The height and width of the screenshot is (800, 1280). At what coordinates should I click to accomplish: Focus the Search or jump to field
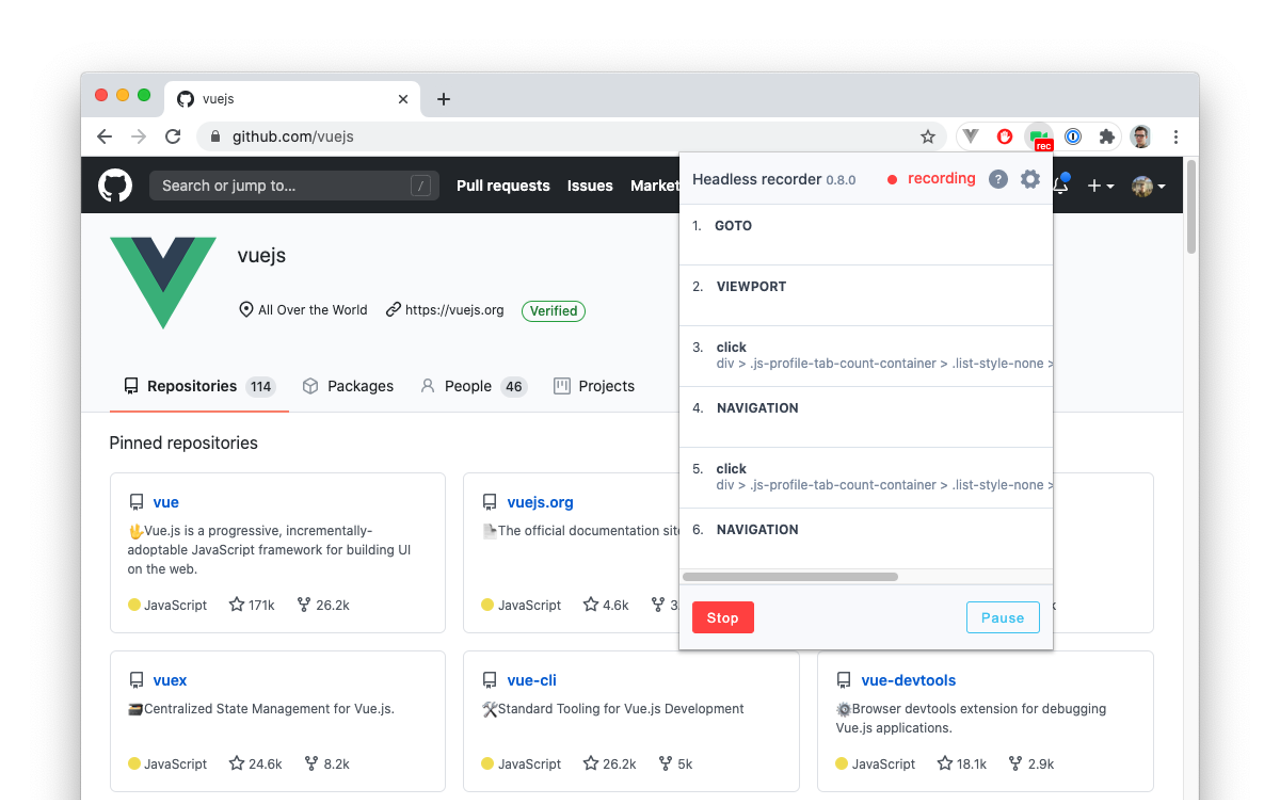click(294, 185)
